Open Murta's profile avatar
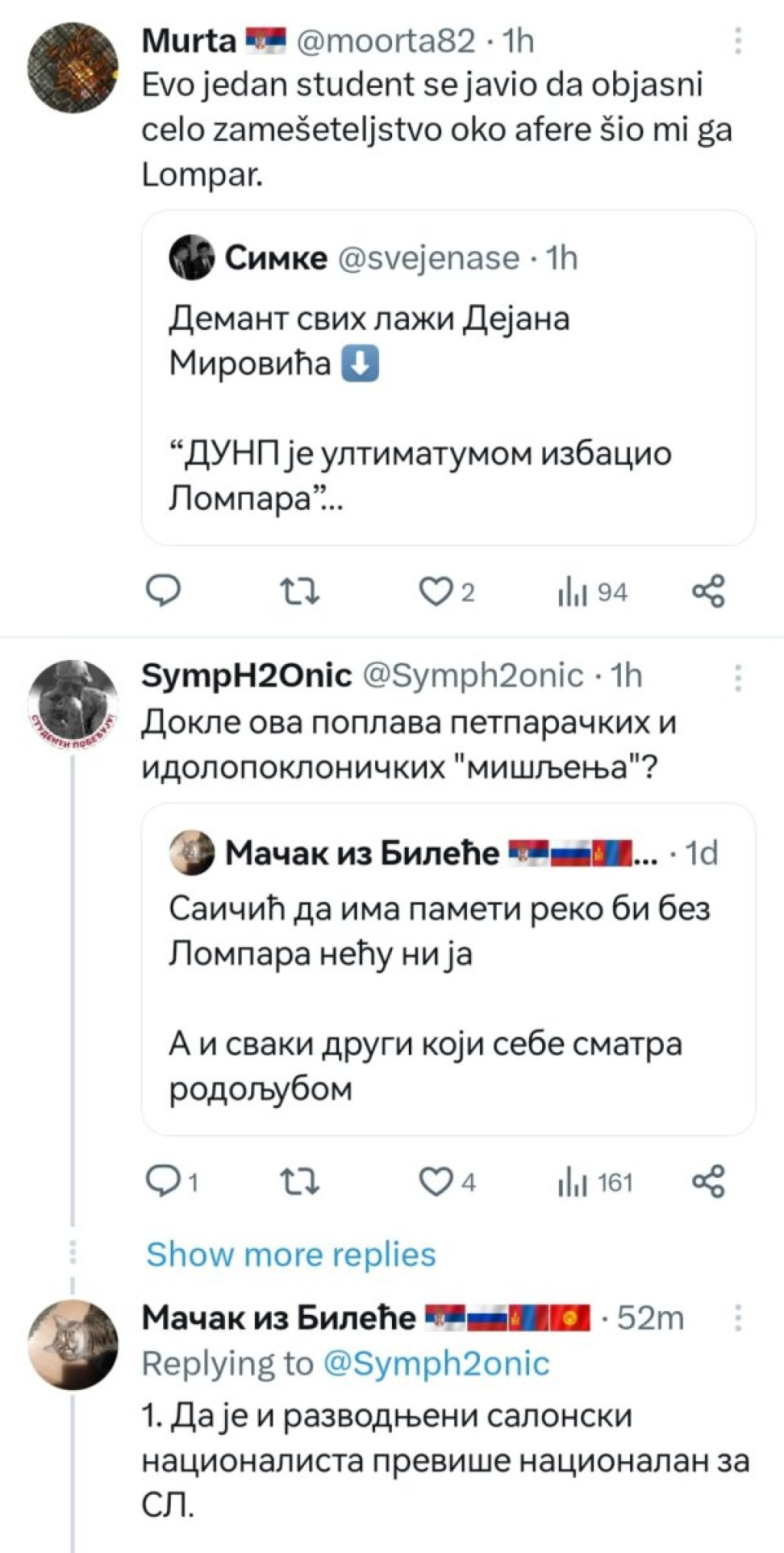Image resolution: width=784 pixels, height=1553 pixels. 73,68
